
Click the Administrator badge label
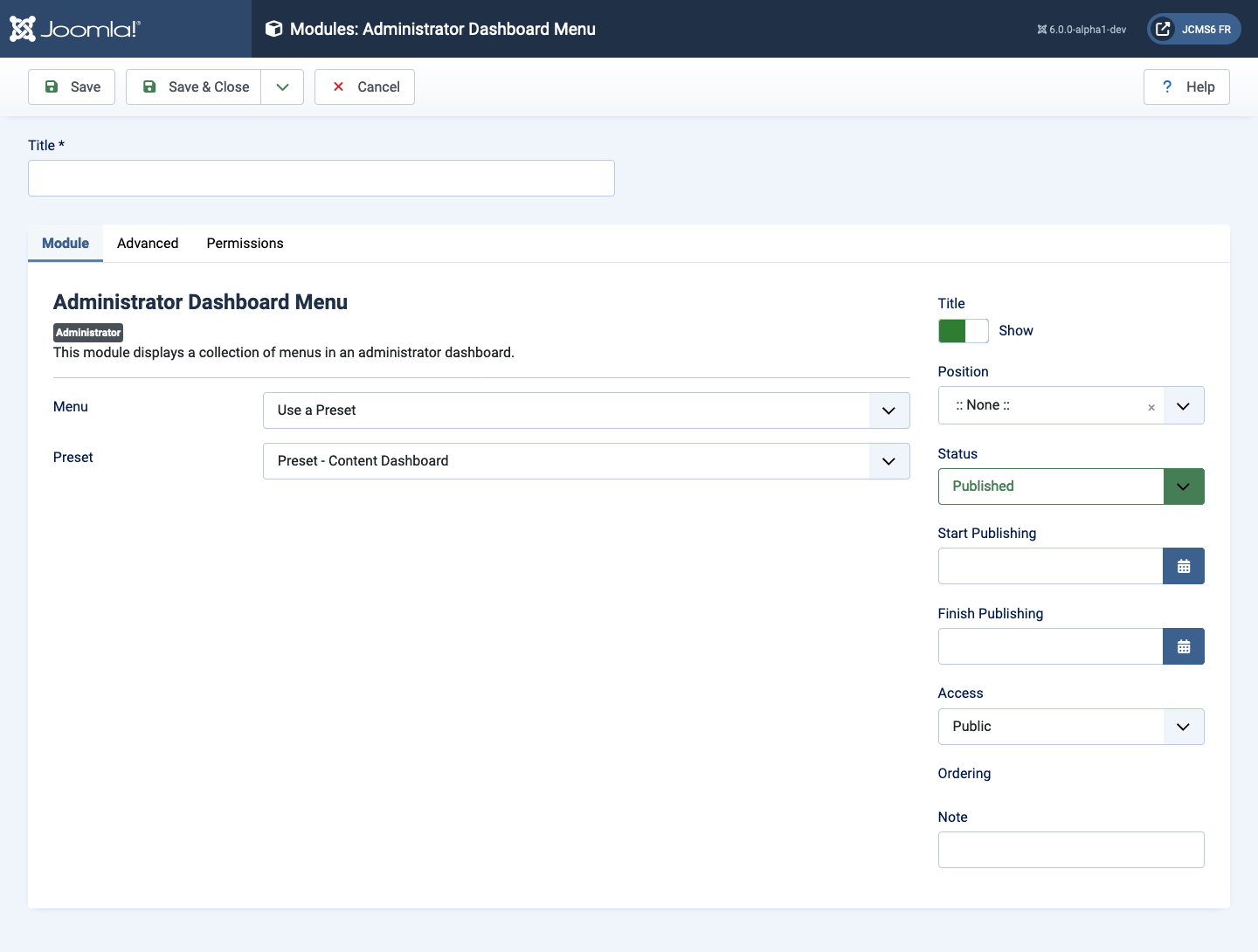[x=88, y=333]
